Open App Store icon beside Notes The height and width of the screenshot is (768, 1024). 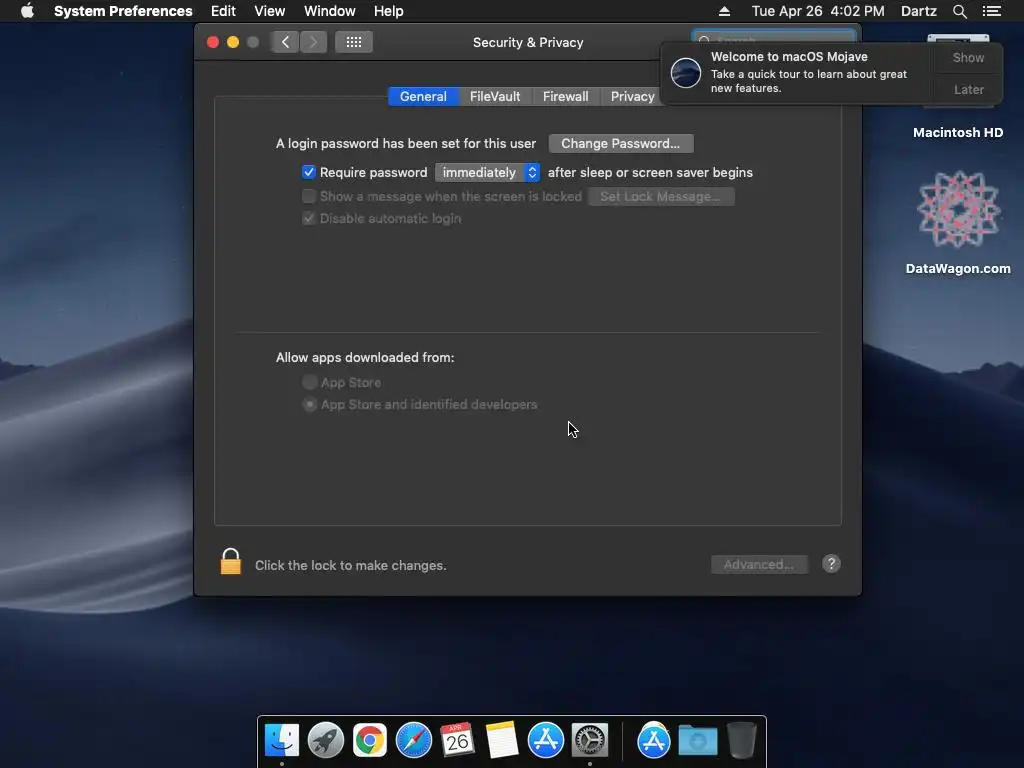click(x=545, y=740)
